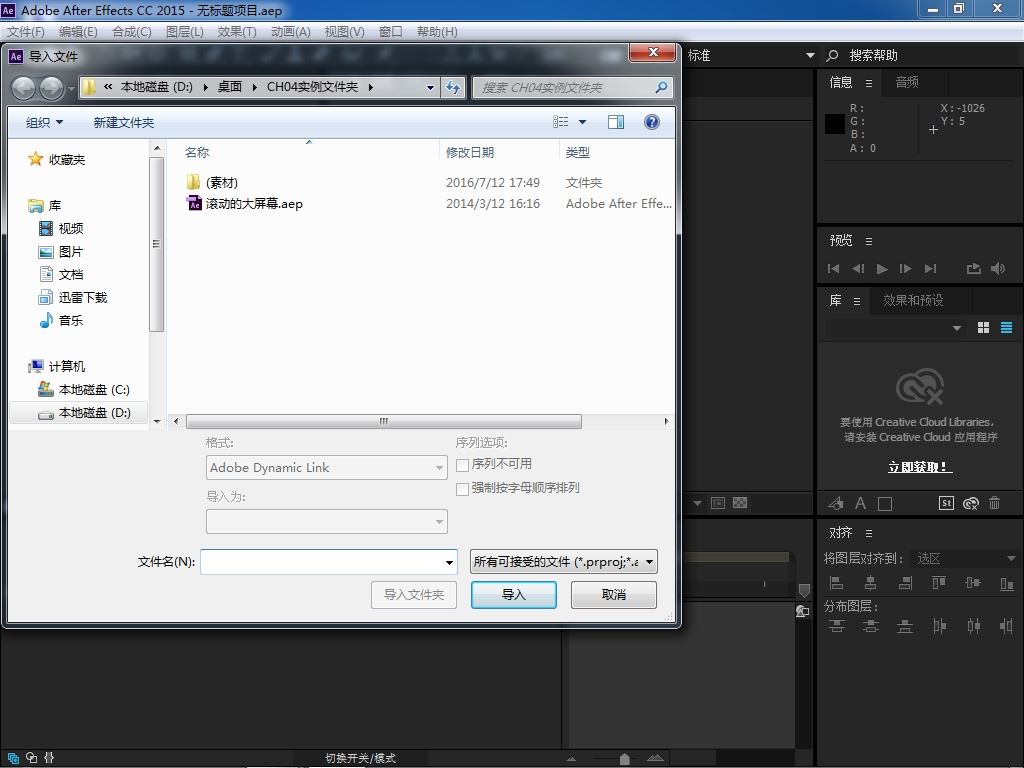Click the refresh button beside address bar
This screenshot has width=1024, height=768.
pyautogui.click(x=453, y=88)
